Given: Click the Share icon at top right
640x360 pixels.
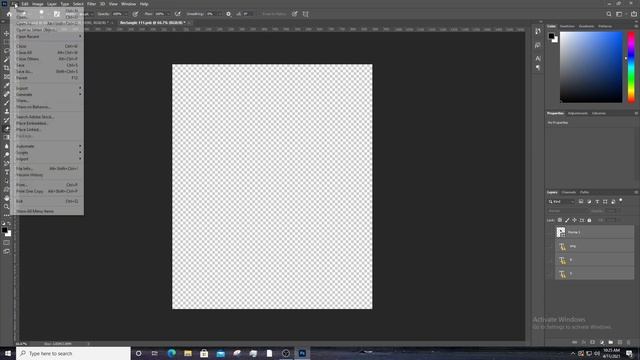Looking at the screenshot, I should [x=633, y=14].
